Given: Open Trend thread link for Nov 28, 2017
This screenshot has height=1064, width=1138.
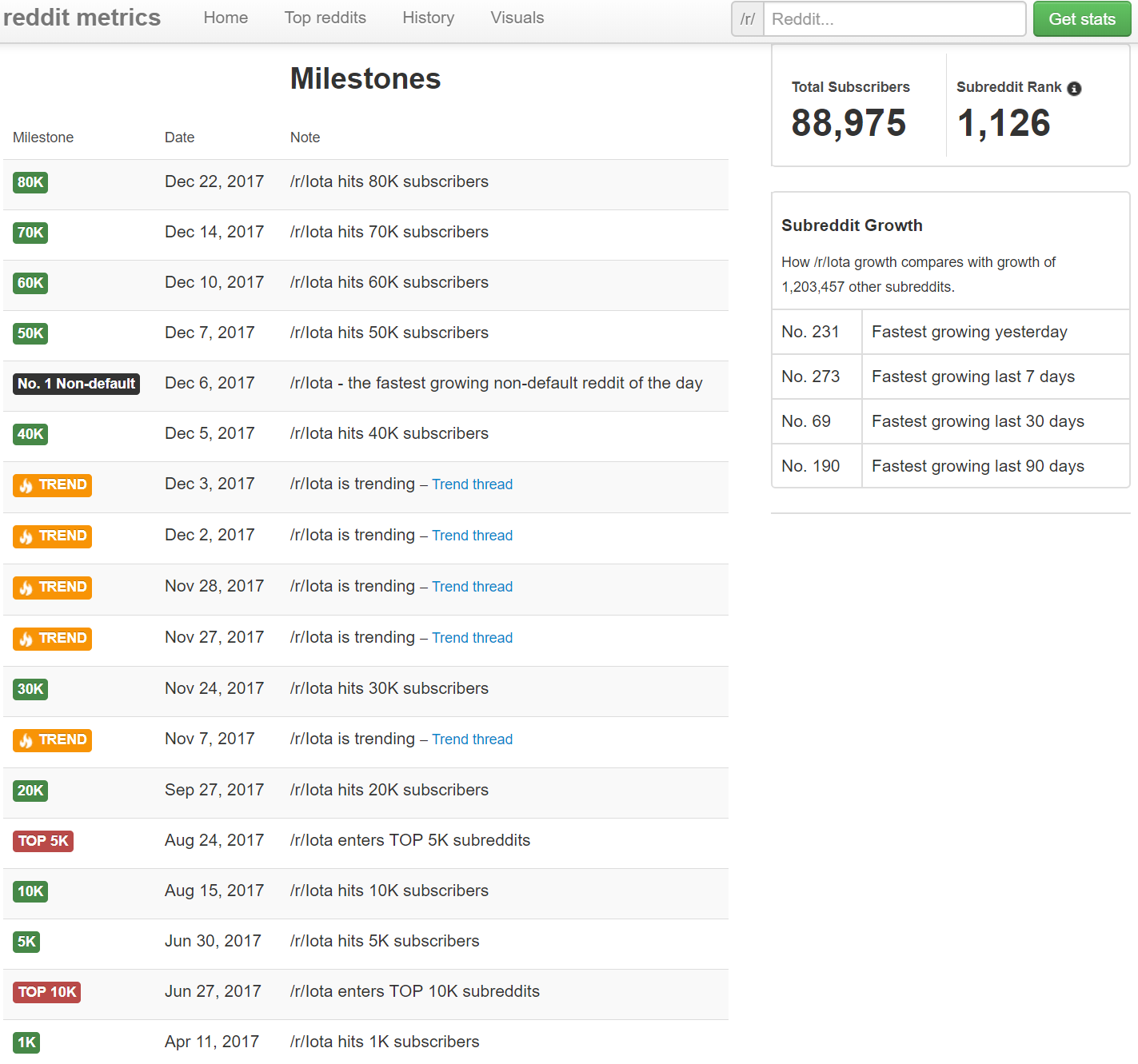Looking at the screenshot, I should click(473, 587).
